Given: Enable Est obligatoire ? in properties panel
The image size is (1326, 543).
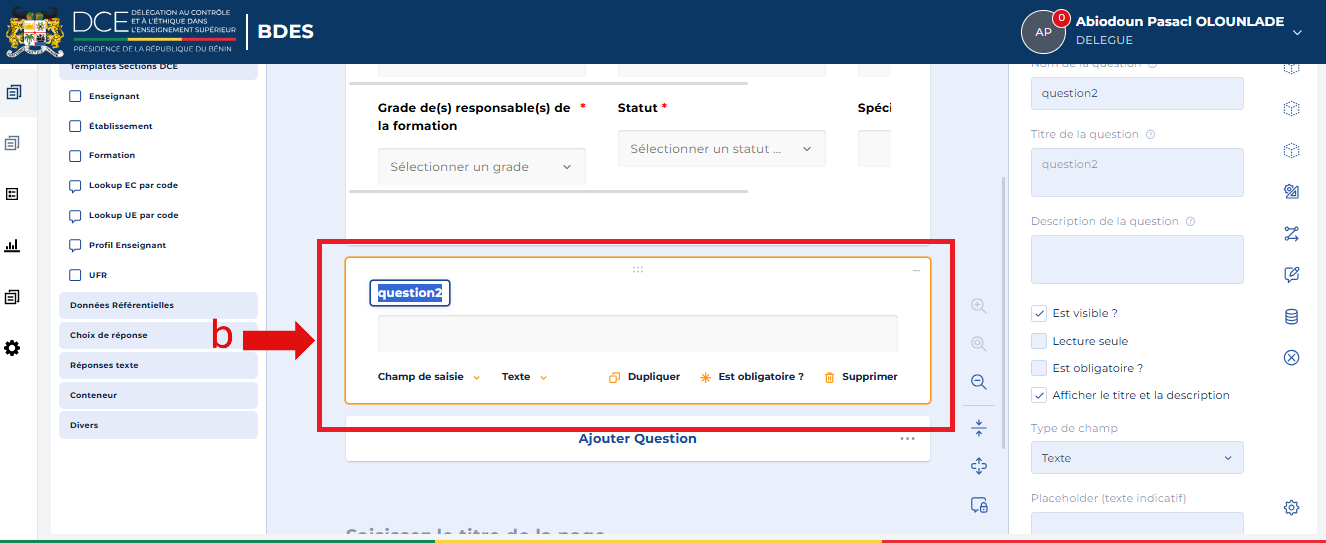Looking at the screenshot, I should (x=1039, y=368).
